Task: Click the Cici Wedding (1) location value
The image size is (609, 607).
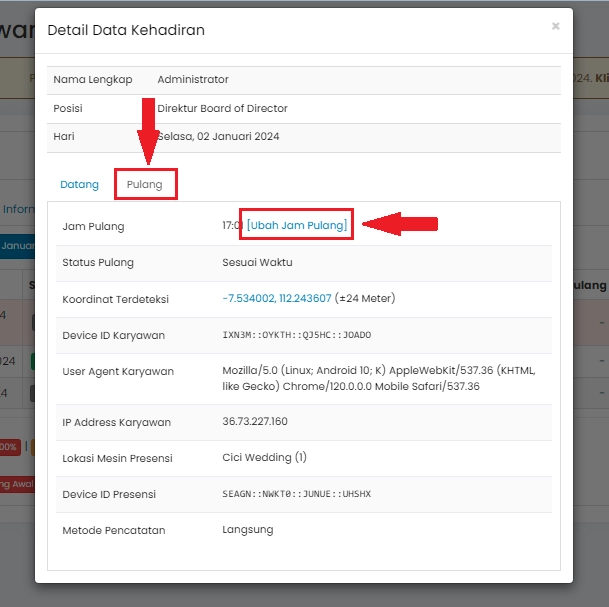Action: pos(264,458)
